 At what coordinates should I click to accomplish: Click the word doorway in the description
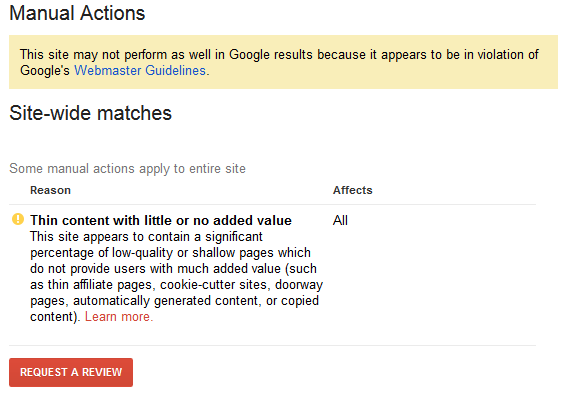(x=299, y=285)
